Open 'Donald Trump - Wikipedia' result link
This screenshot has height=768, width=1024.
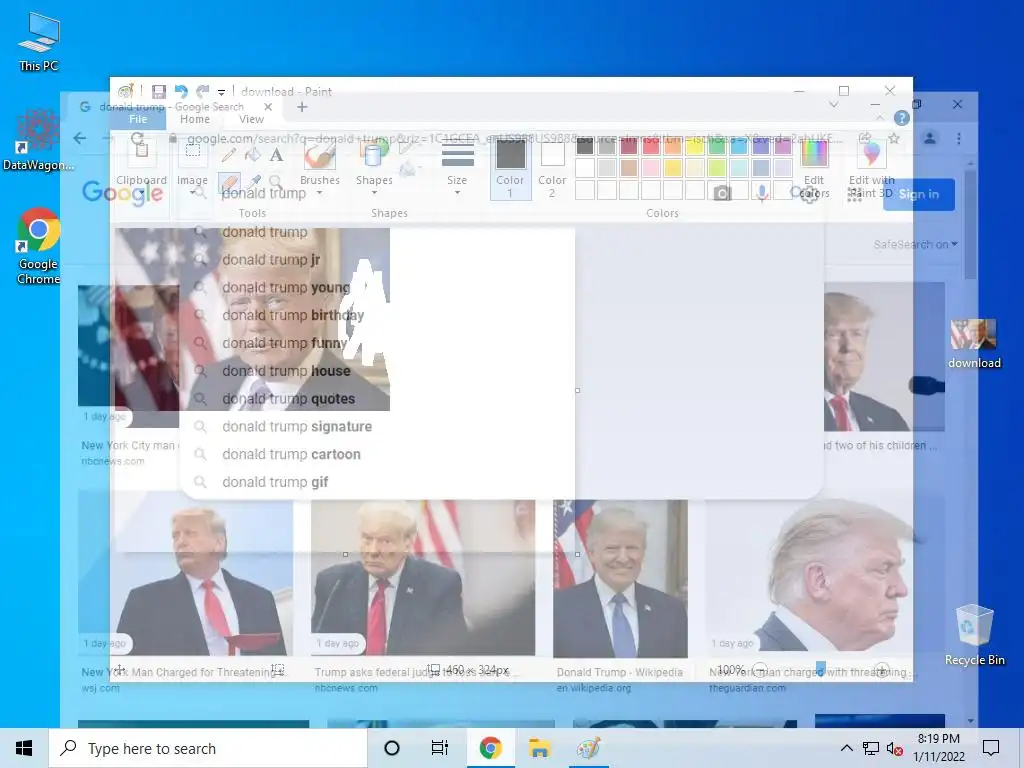click(620, 672)
